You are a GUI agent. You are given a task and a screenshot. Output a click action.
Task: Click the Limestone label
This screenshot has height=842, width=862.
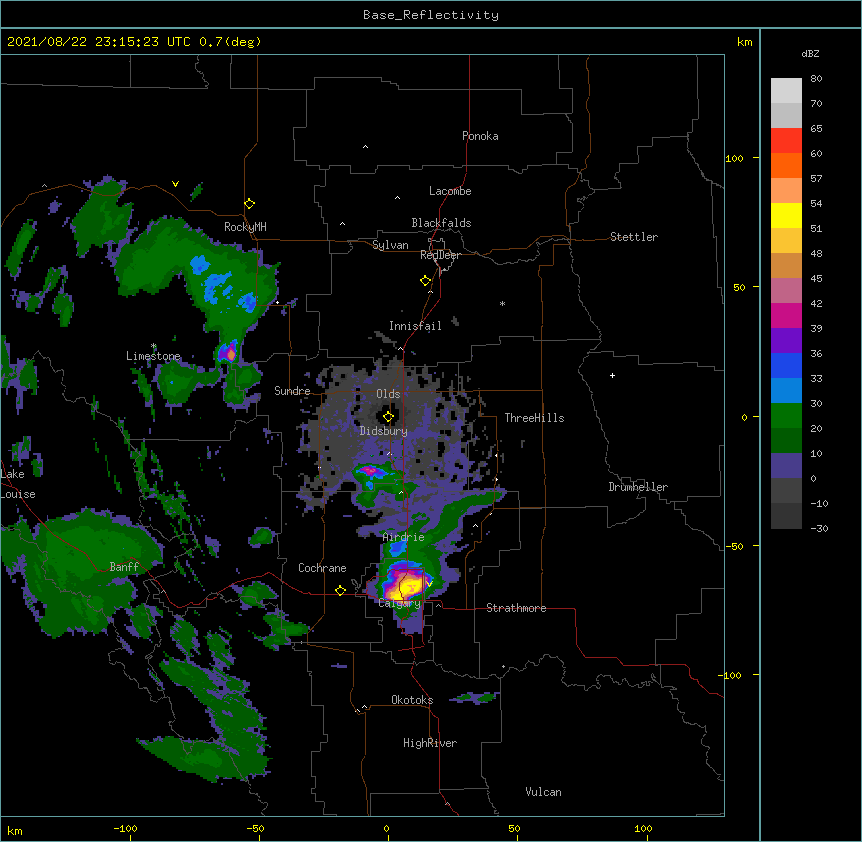click(153, 356)
